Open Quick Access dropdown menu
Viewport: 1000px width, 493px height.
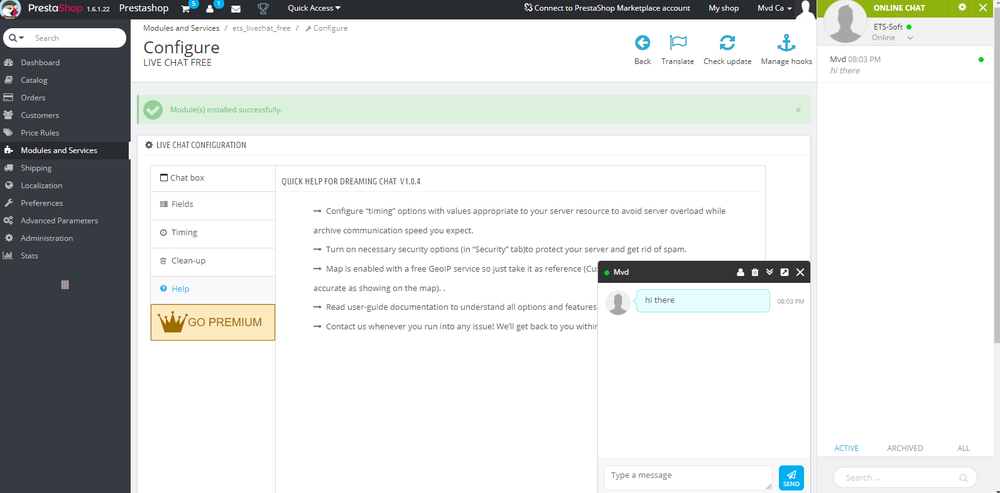click(x=314, y=8)
